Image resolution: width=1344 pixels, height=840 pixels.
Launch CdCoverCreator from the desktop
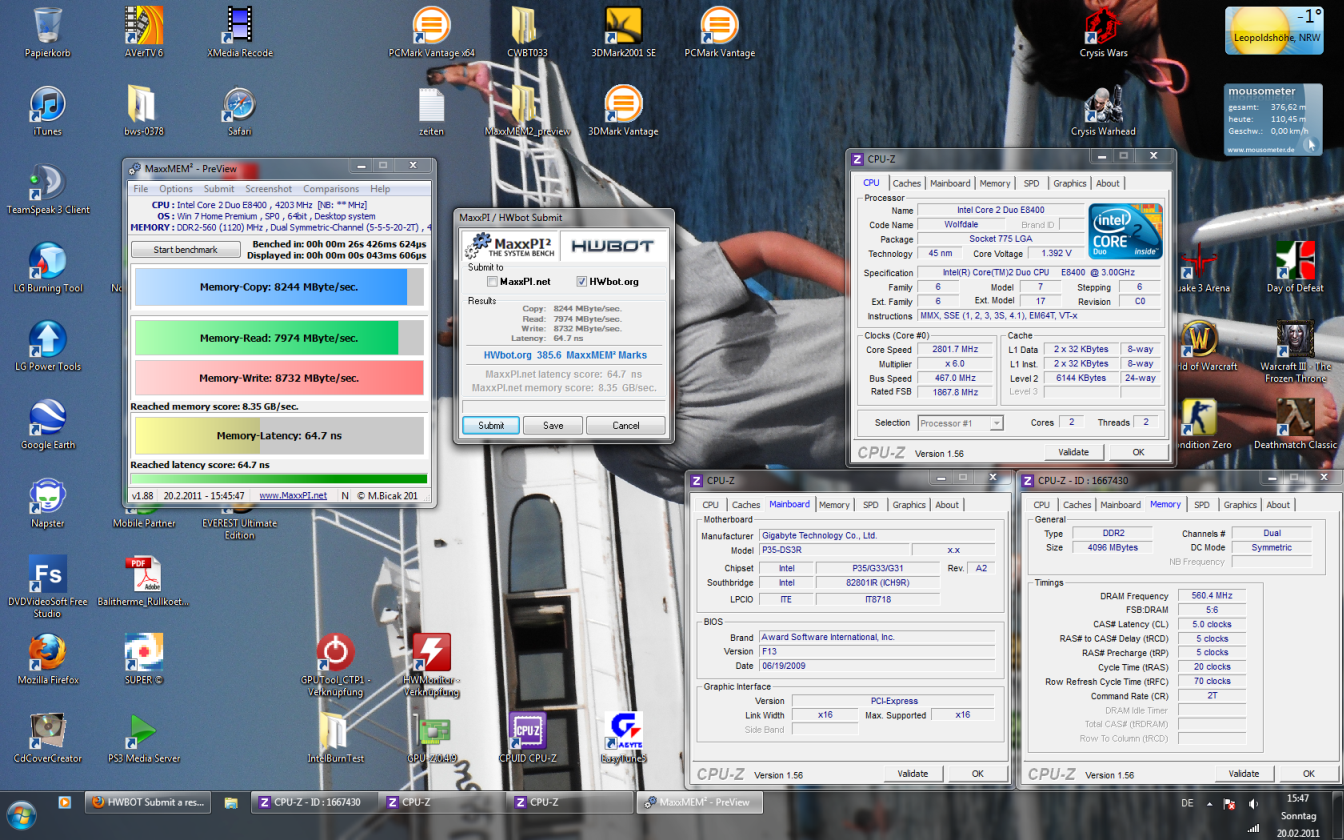click(47, 738)
